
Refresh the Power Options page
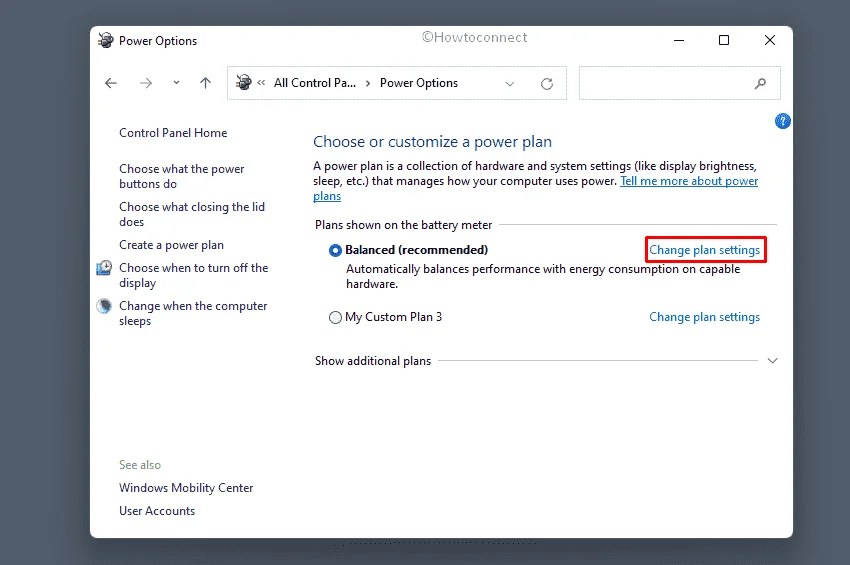[x=547, y=84]
